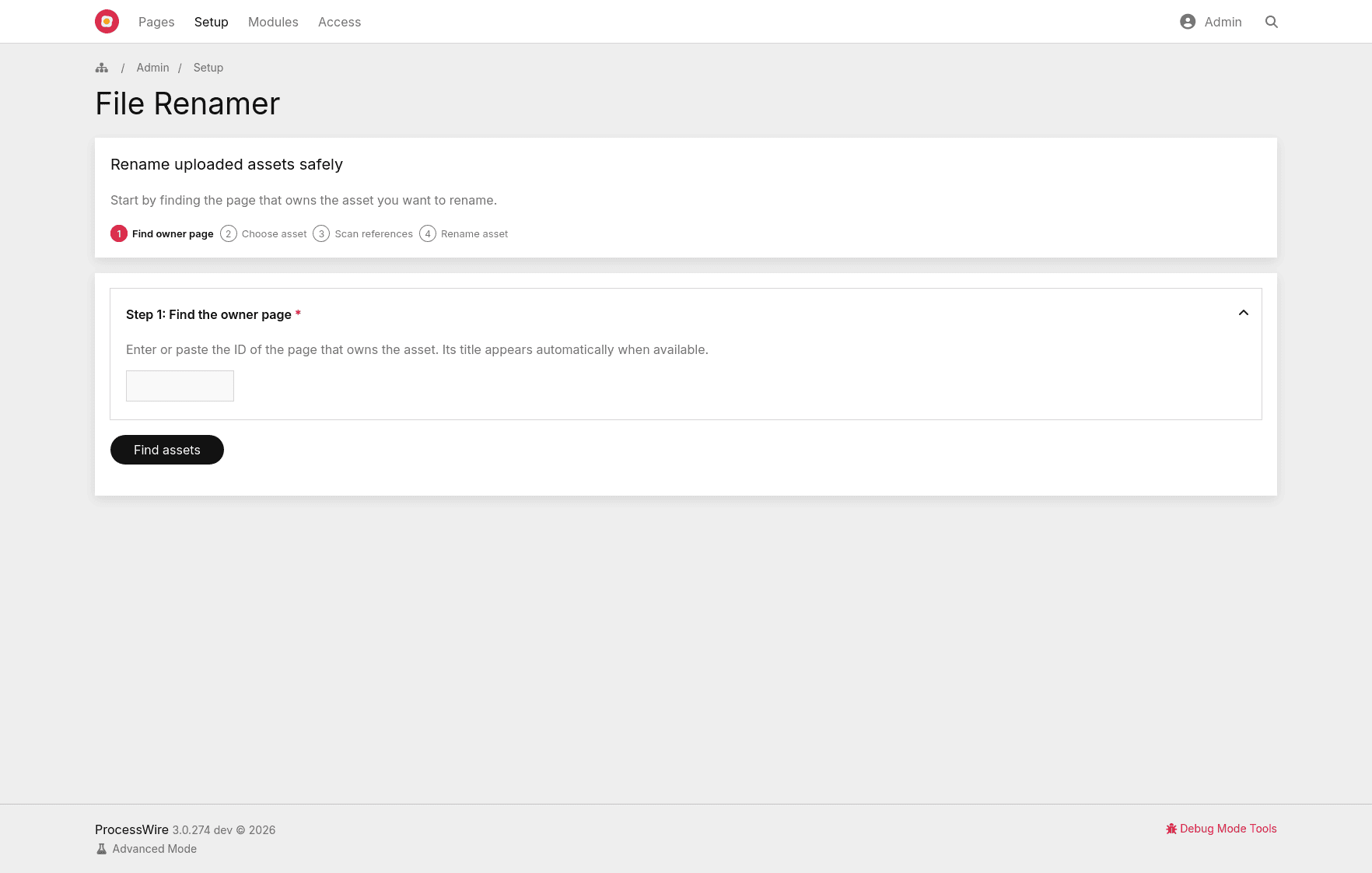This screenshot has height=873, width=1372.
Task: Collapse the Step 1 fieldset chevron
Action: tap(1244, 313)
